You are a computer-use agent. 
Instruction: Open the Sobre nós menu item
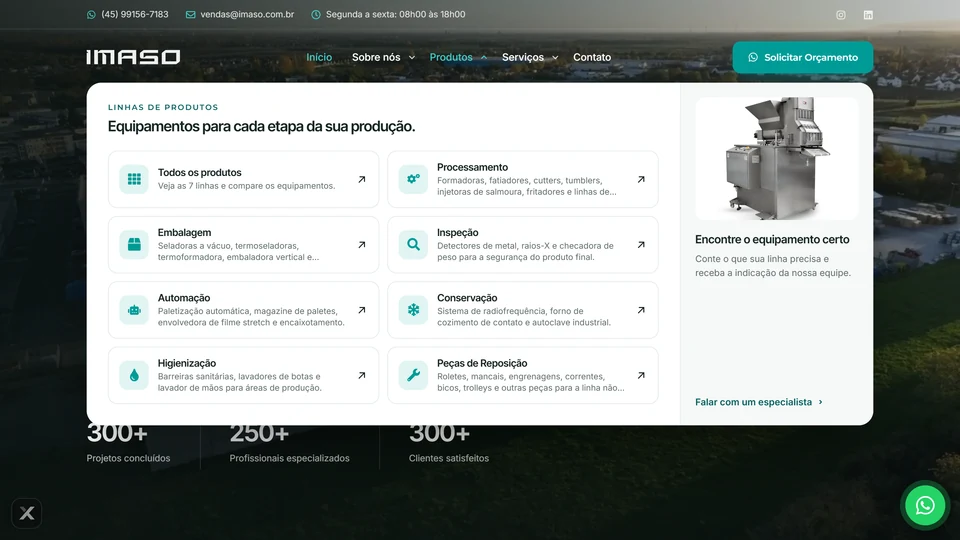click(x=376, y=57)
